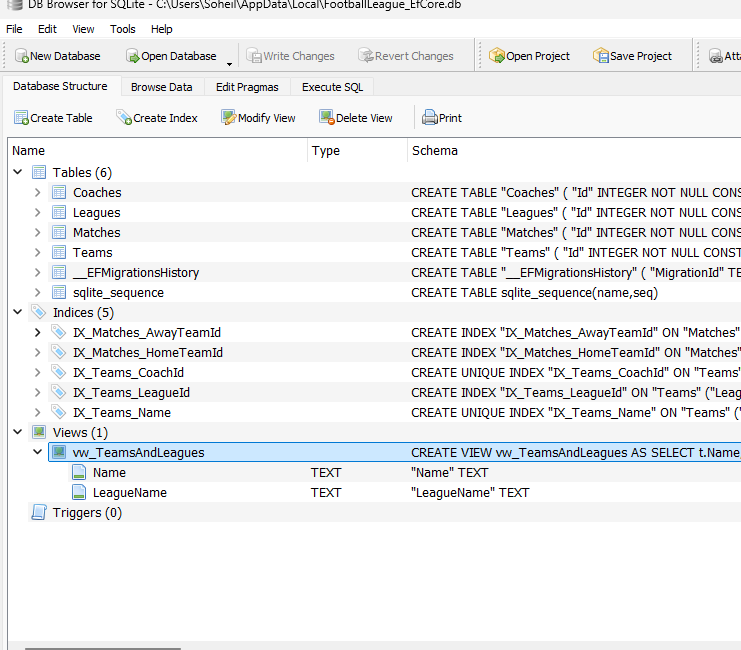Screen dimensions: 741x650
Task: Click the Modify View icon
Action: point(229,118)
